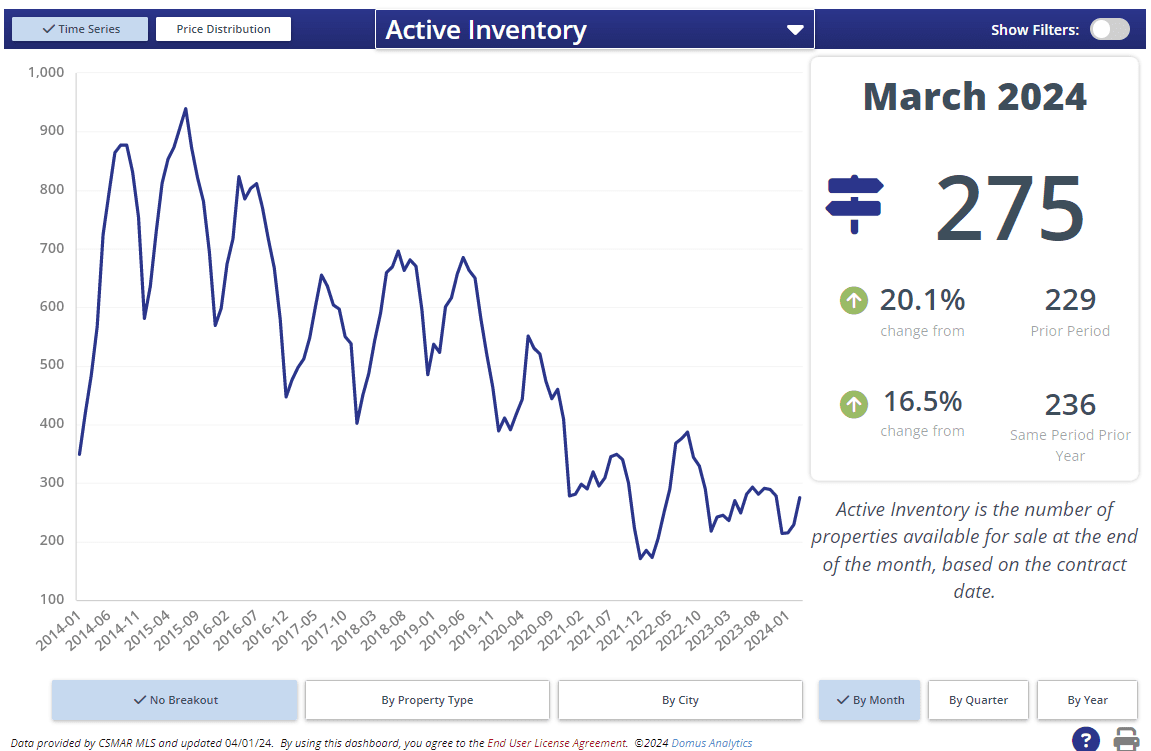Select the No Breakout option
The height and width of the screenshot is (751, 1151).
point(175,700)
